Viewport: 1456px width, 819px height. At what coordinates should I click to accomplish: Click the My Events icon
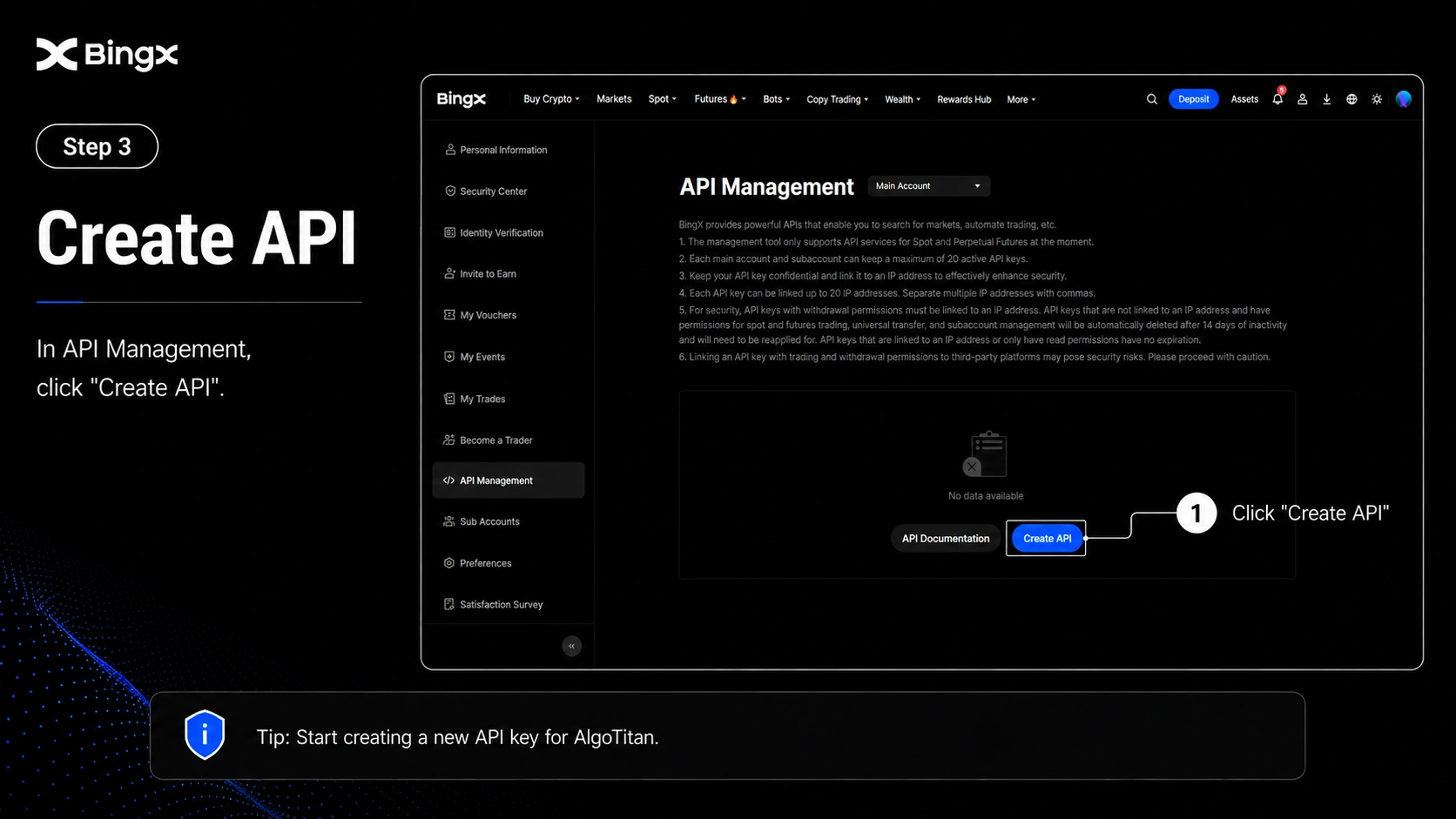tap(450, 356)
